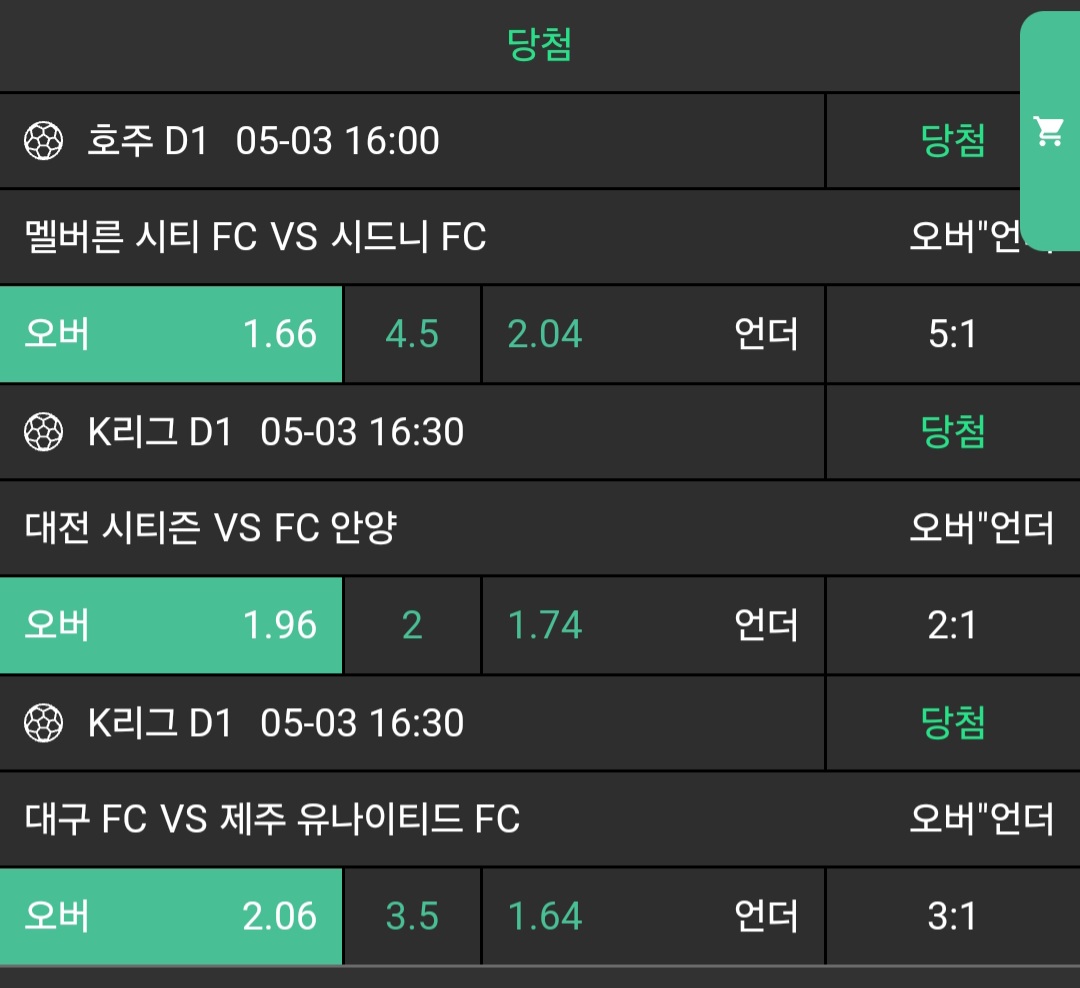Click soccer ball icon beside 호주 D1
1080x988 pixels.
[x=43, y=141]
